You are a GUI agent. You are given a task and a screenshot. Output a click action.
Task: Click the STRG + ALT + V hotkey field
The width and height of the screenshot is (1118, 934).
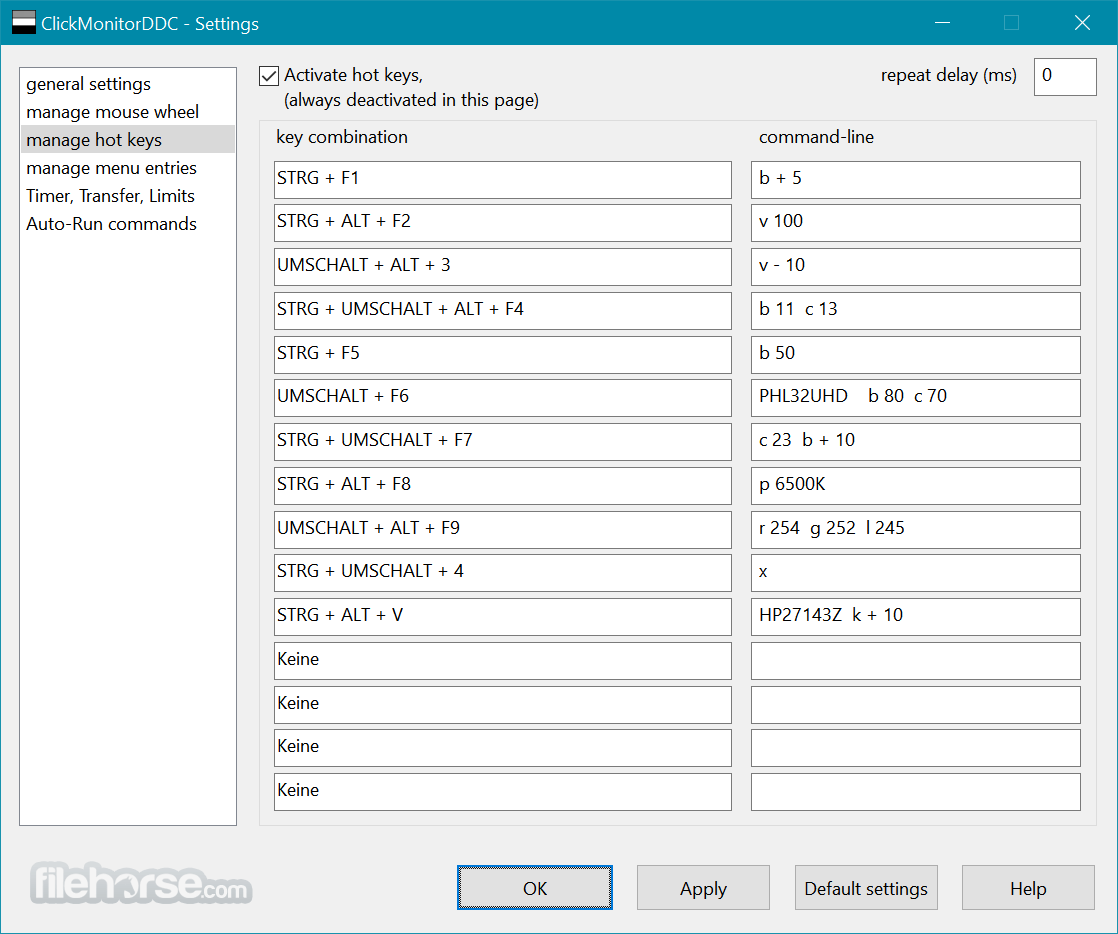[503, 617]
